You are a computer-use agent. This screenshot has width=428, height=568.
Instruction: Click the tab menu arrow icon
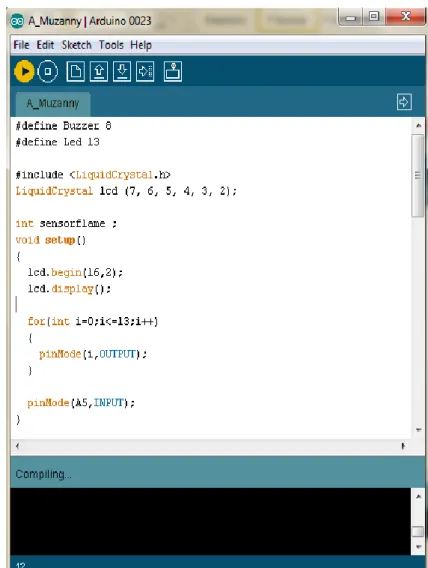coord(404,102)
